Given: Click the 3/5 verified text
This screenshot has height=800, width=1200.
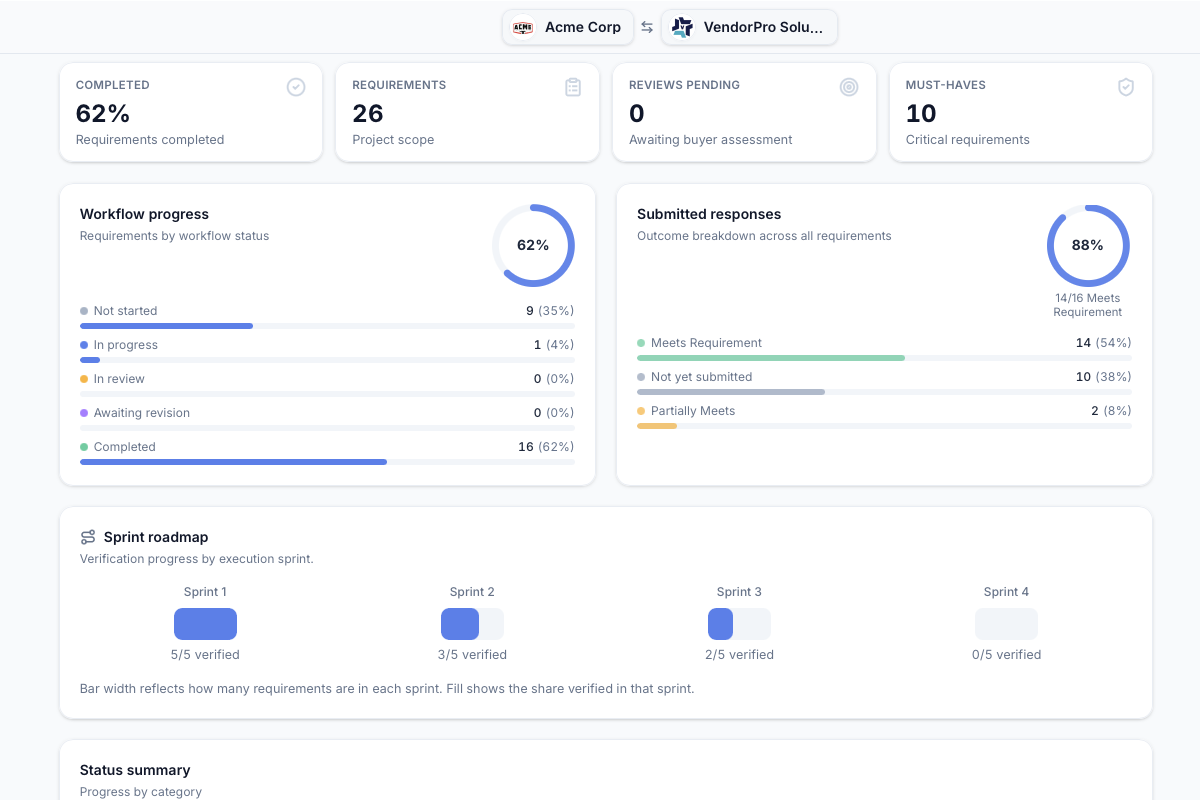Looking at the screenshot, I should click(x=472, y=655).
